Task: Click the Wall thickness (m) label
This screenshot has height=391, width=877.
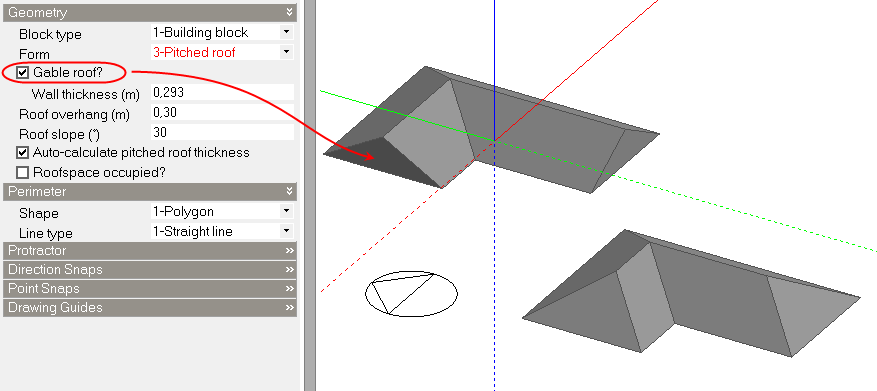Action: point(86,94)
